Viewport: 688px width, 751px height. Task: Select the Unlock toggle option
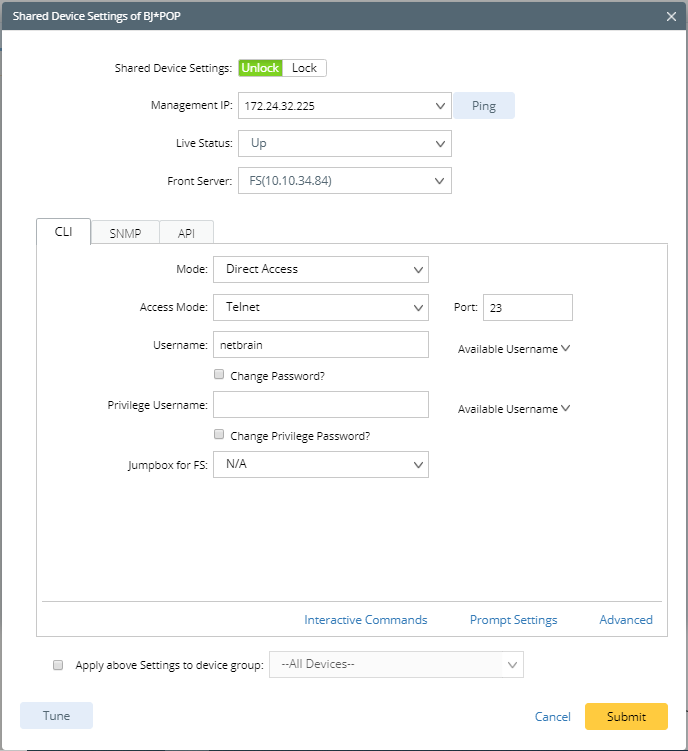click(x=260, y=68)
